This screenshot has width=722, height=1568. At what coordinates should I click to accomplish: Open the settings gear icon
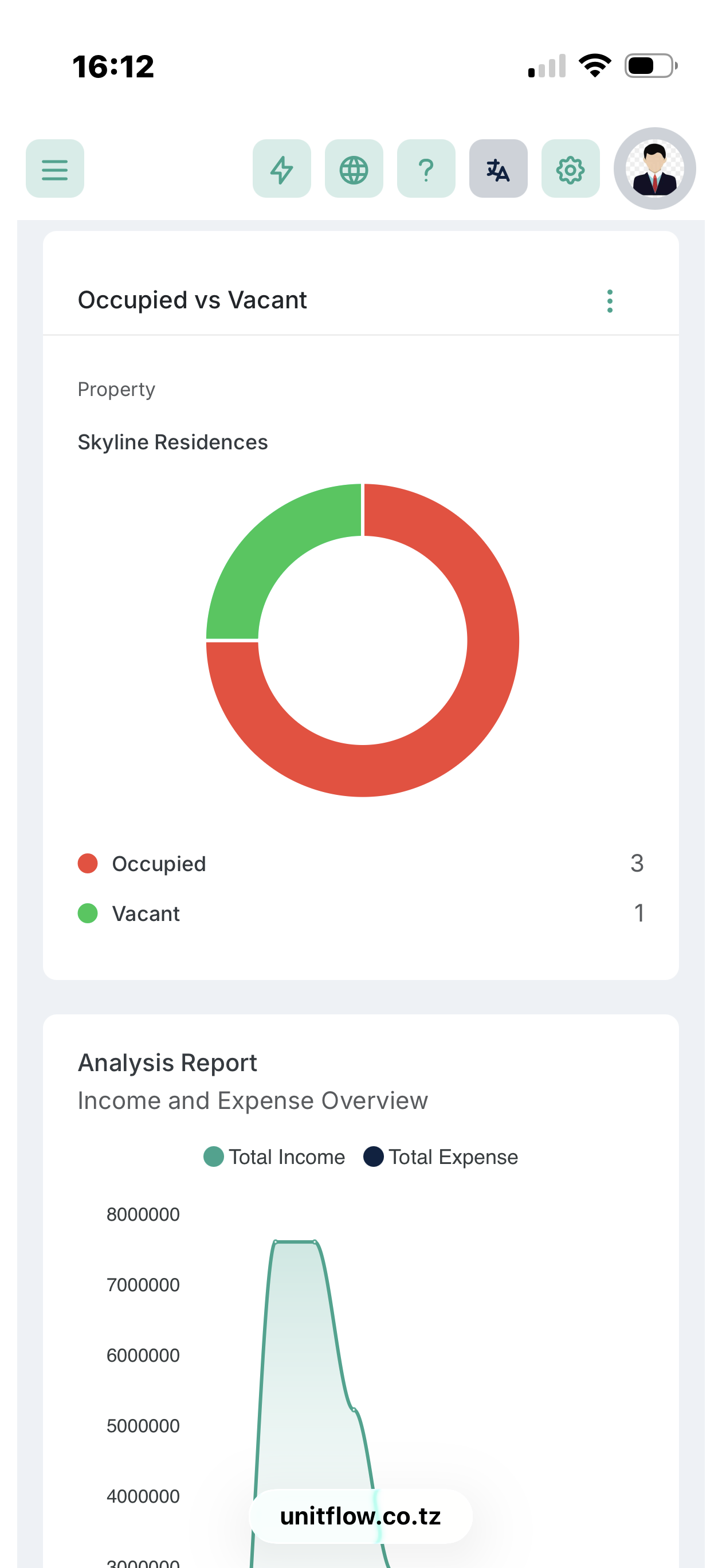pos(570,168)
